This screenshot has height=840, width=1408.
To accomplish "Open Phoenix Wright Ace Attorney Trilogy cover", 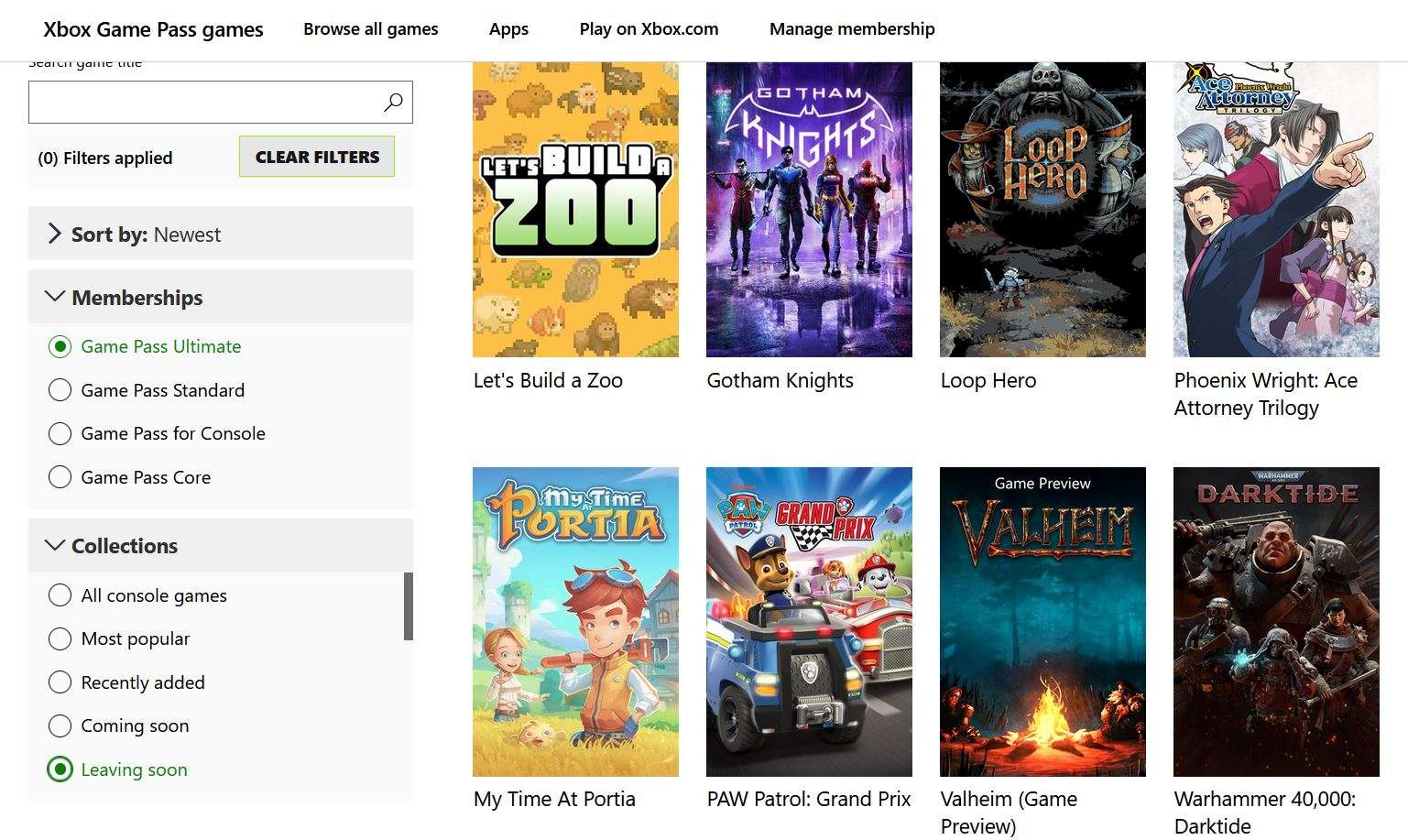I will click(1276, 210).
